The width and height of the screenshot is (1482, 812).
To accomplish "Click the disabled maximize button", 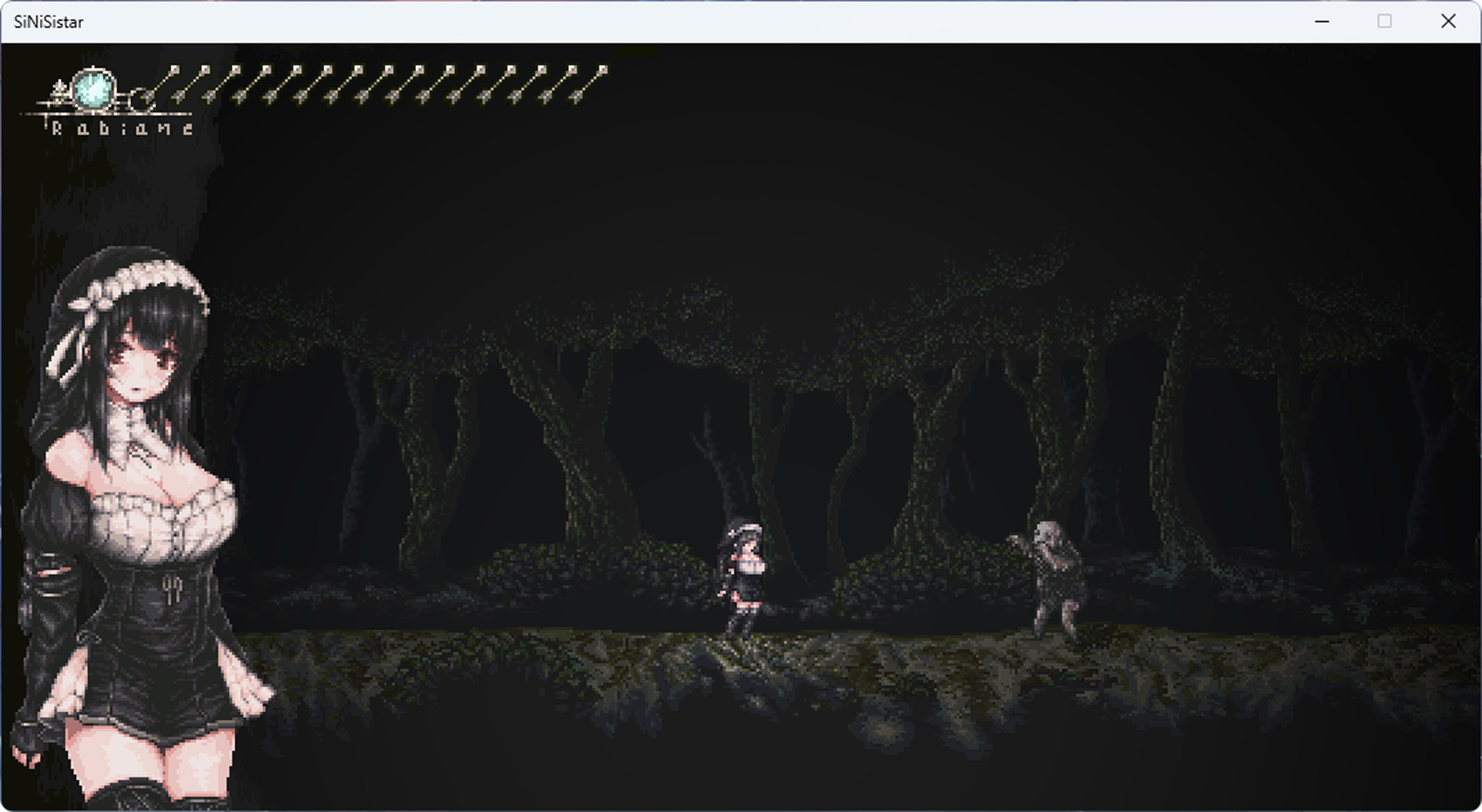I will point(1385,22).
